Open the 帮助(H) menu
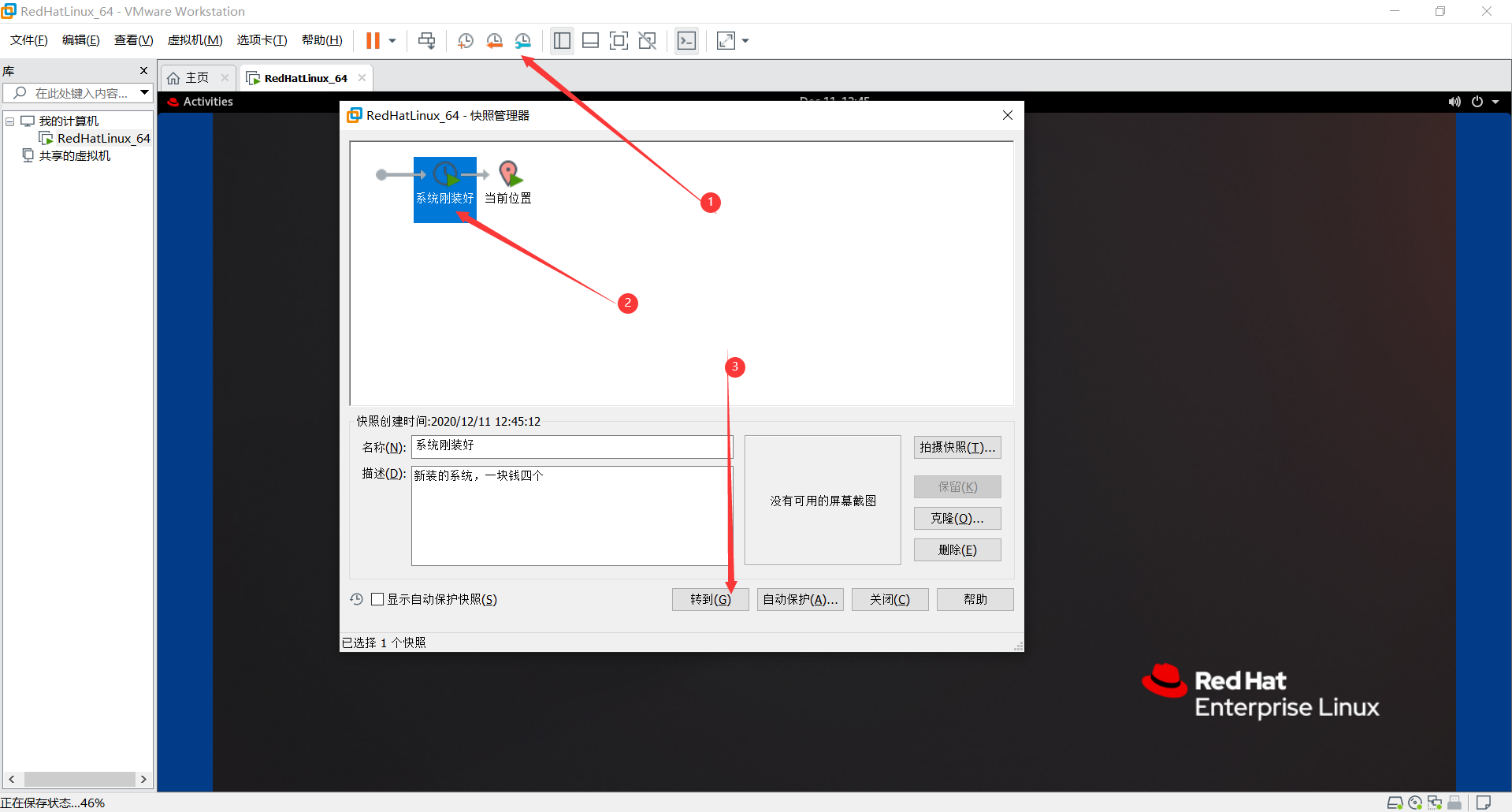1512x812 pixels. (321, 40)
